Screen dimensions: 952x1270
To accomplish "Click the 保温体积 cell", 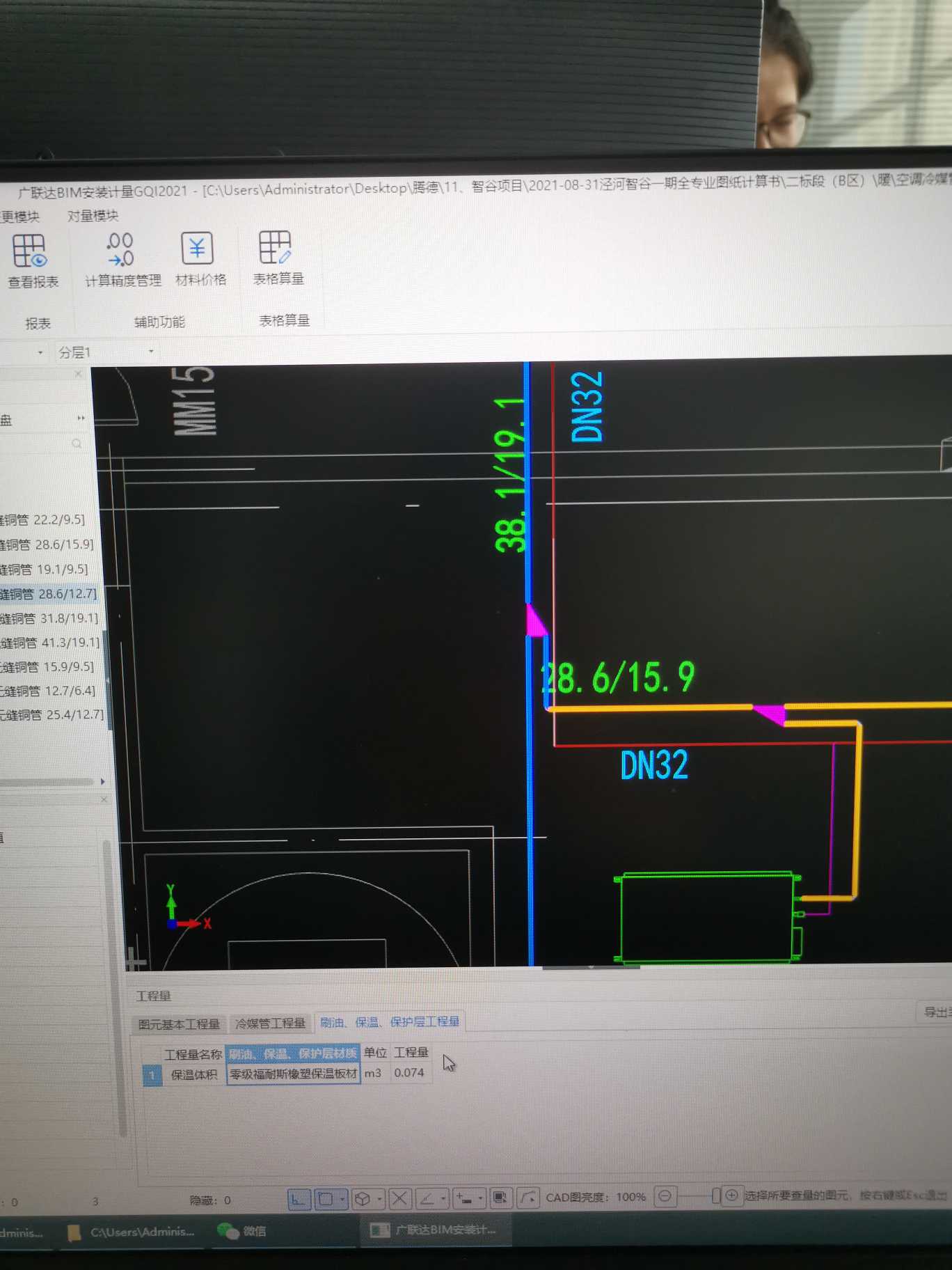I will tap(193, 1075).
